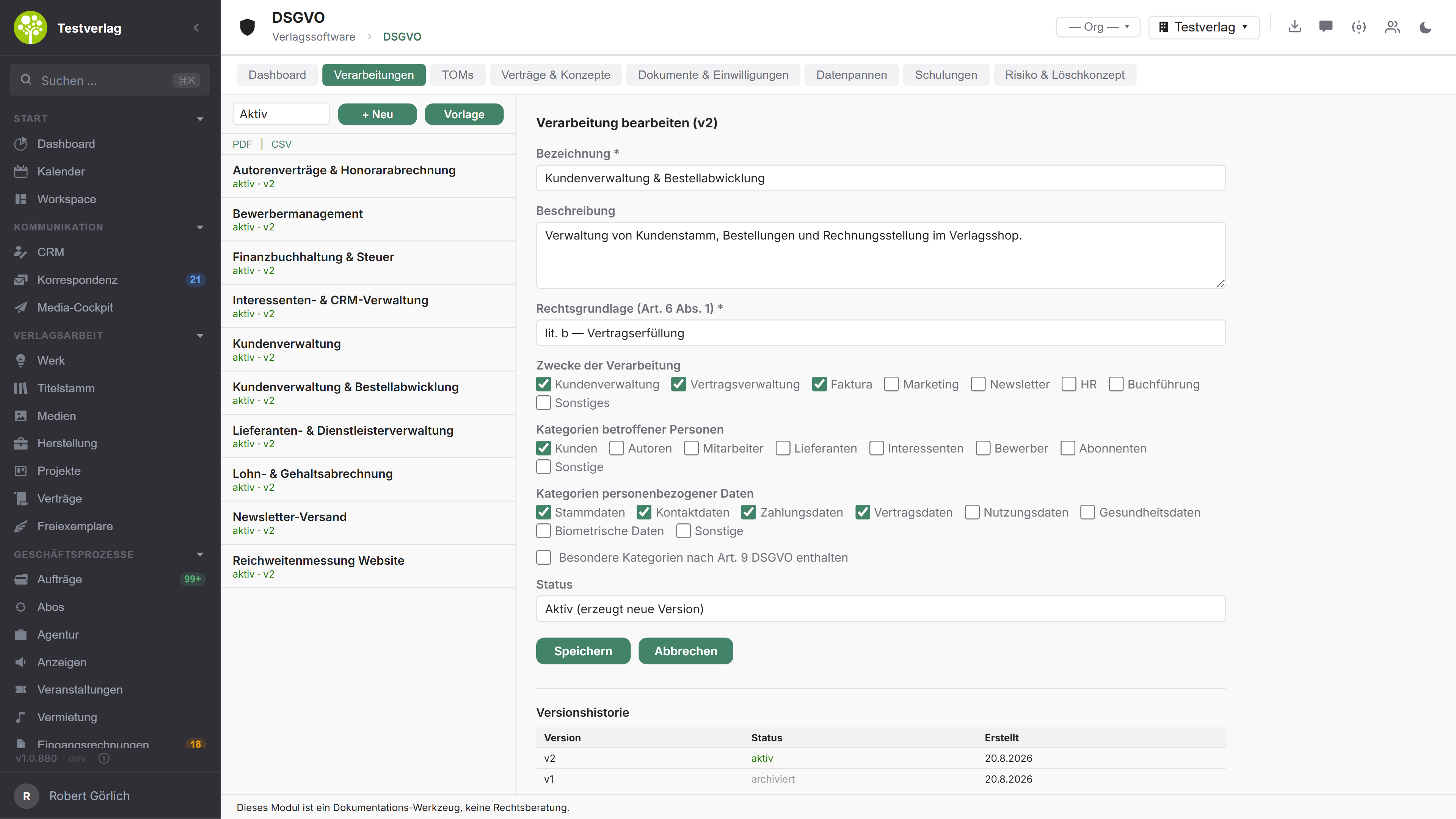
Task: Uncheck the Kundenverwaltung purpose checkbox
Action: [543, 384]
